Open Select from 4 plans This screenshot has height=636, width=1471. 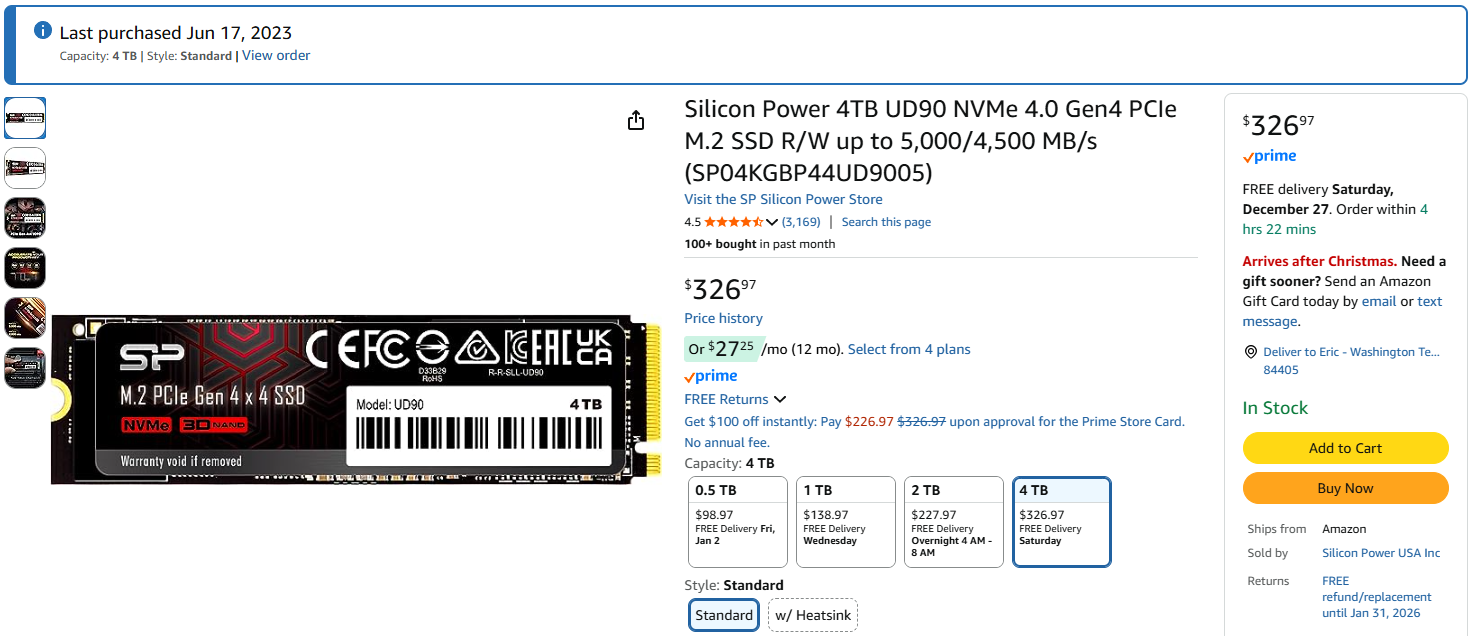pos(909,349)
